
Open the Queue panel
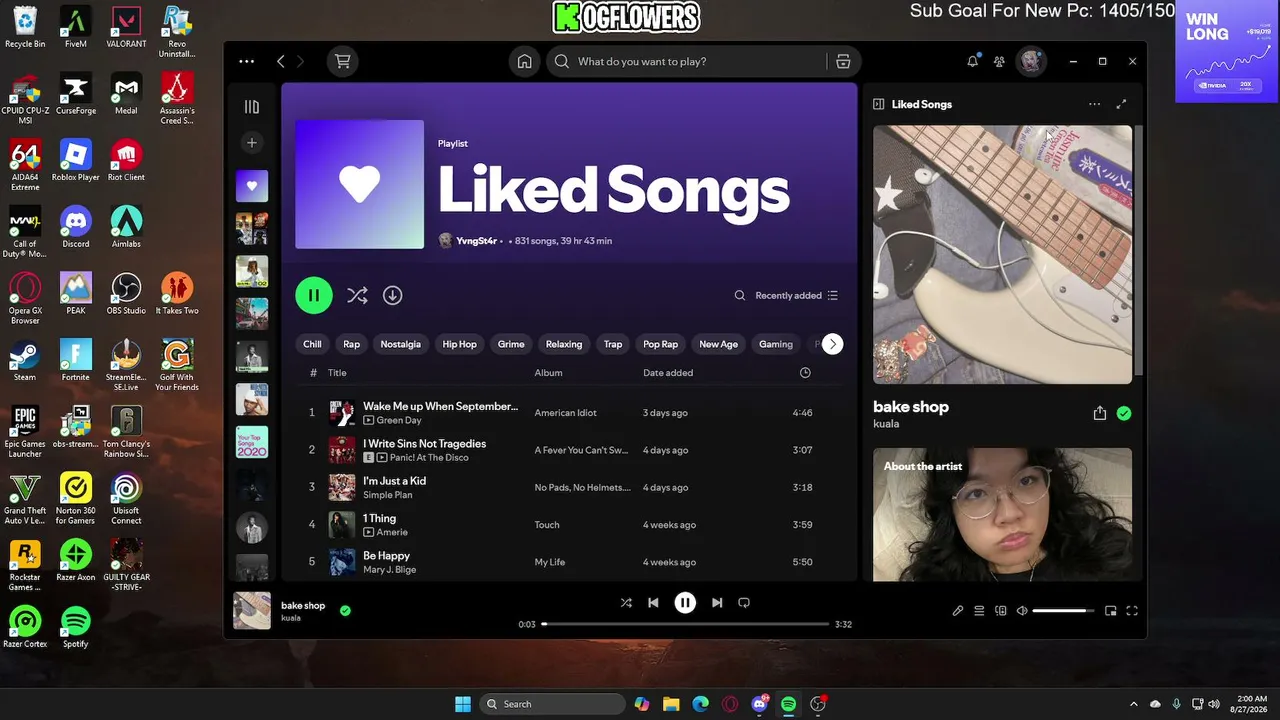979,611
